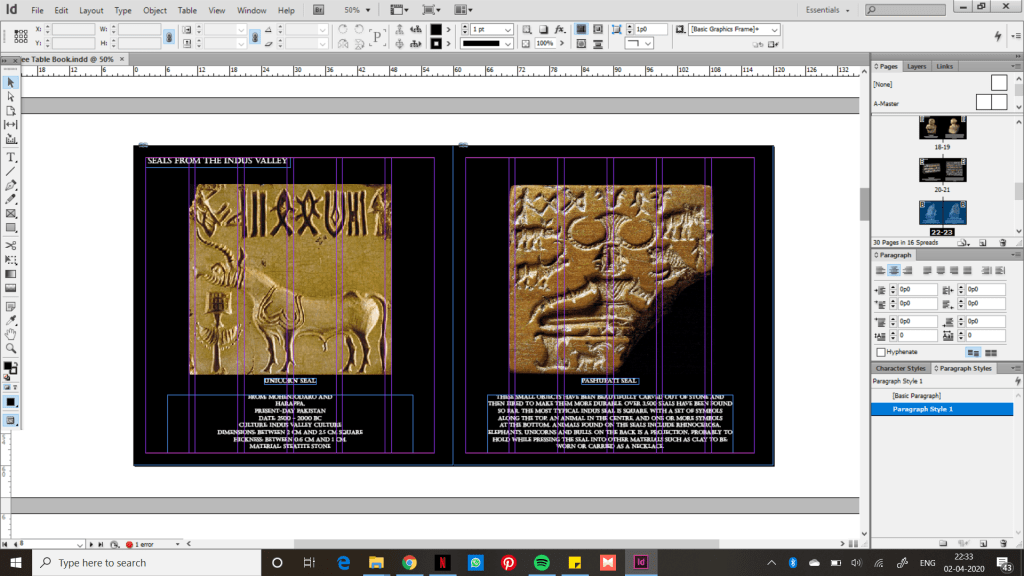Open the Layout menu
1024x576 pixels.
tap(91, 10)
